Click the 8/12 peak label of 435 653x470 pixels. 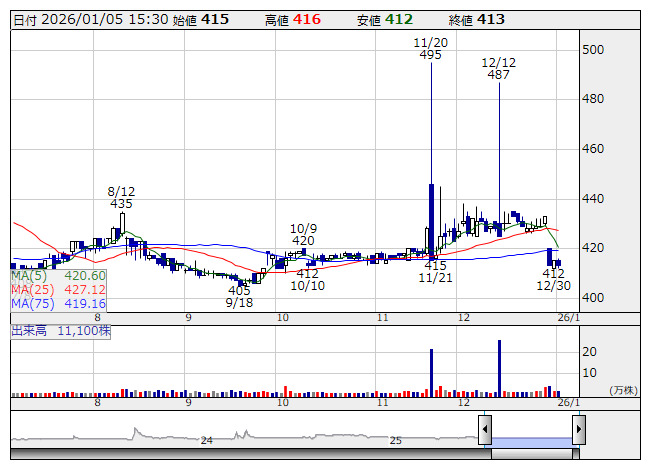[x=121, y=197]
